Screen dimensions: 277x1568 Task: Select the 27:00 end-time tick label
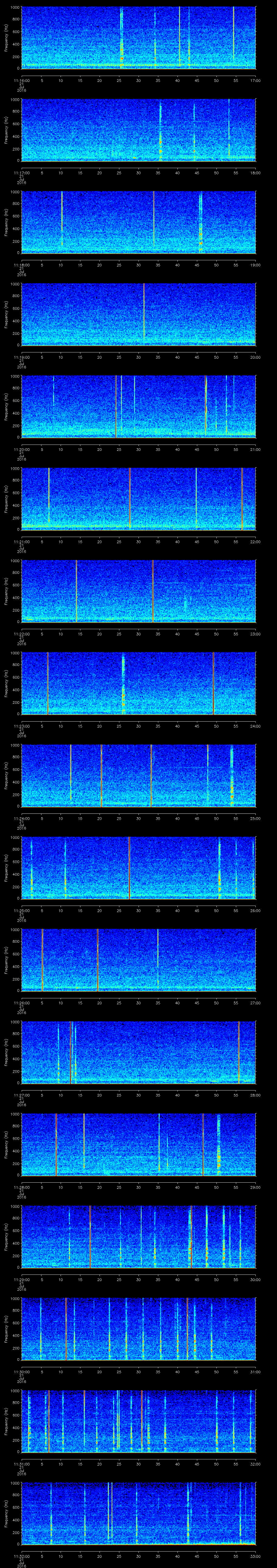255,1003
